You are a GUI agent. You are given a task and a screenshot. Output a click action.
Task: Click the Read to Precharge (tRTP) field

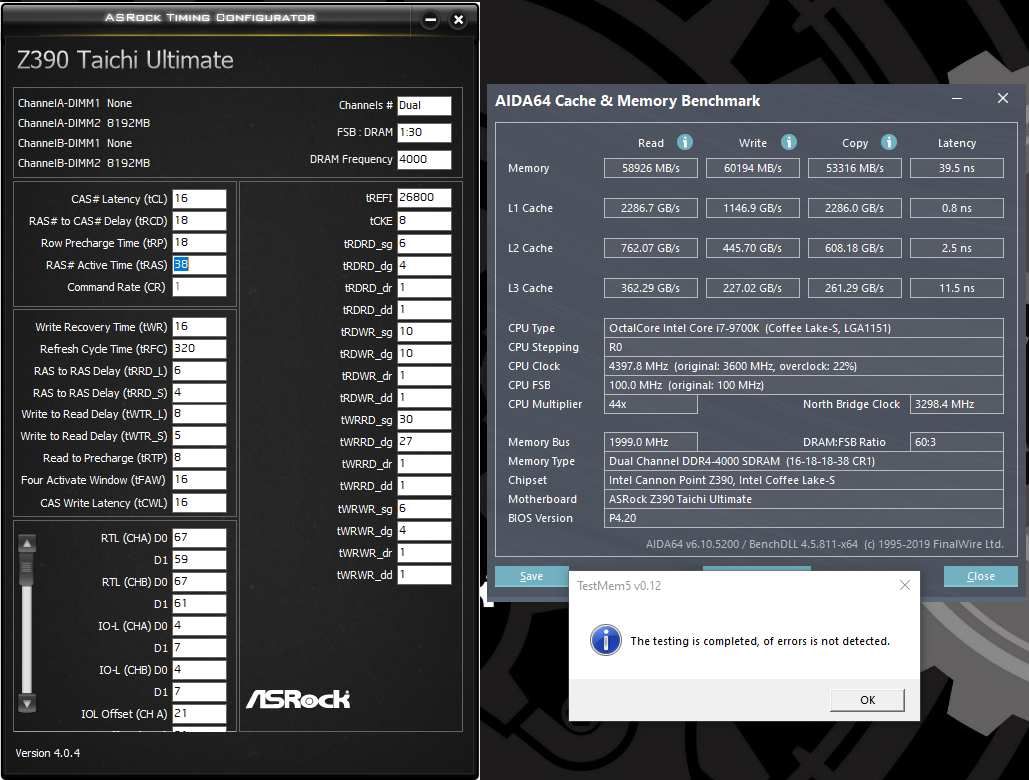tap(200, 458)
